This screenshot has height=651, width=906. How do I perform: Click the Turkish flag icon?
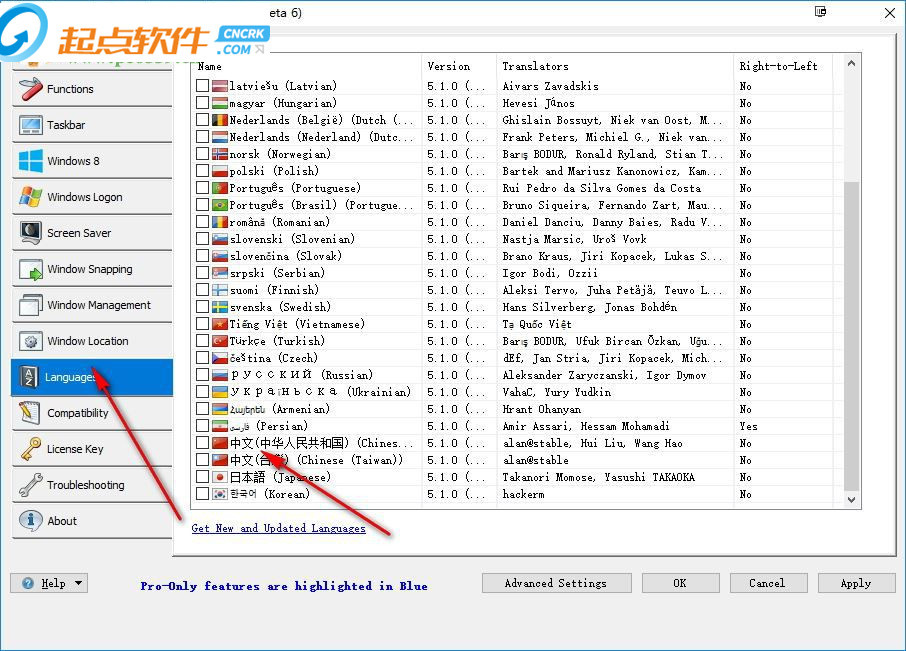(220, 341)
